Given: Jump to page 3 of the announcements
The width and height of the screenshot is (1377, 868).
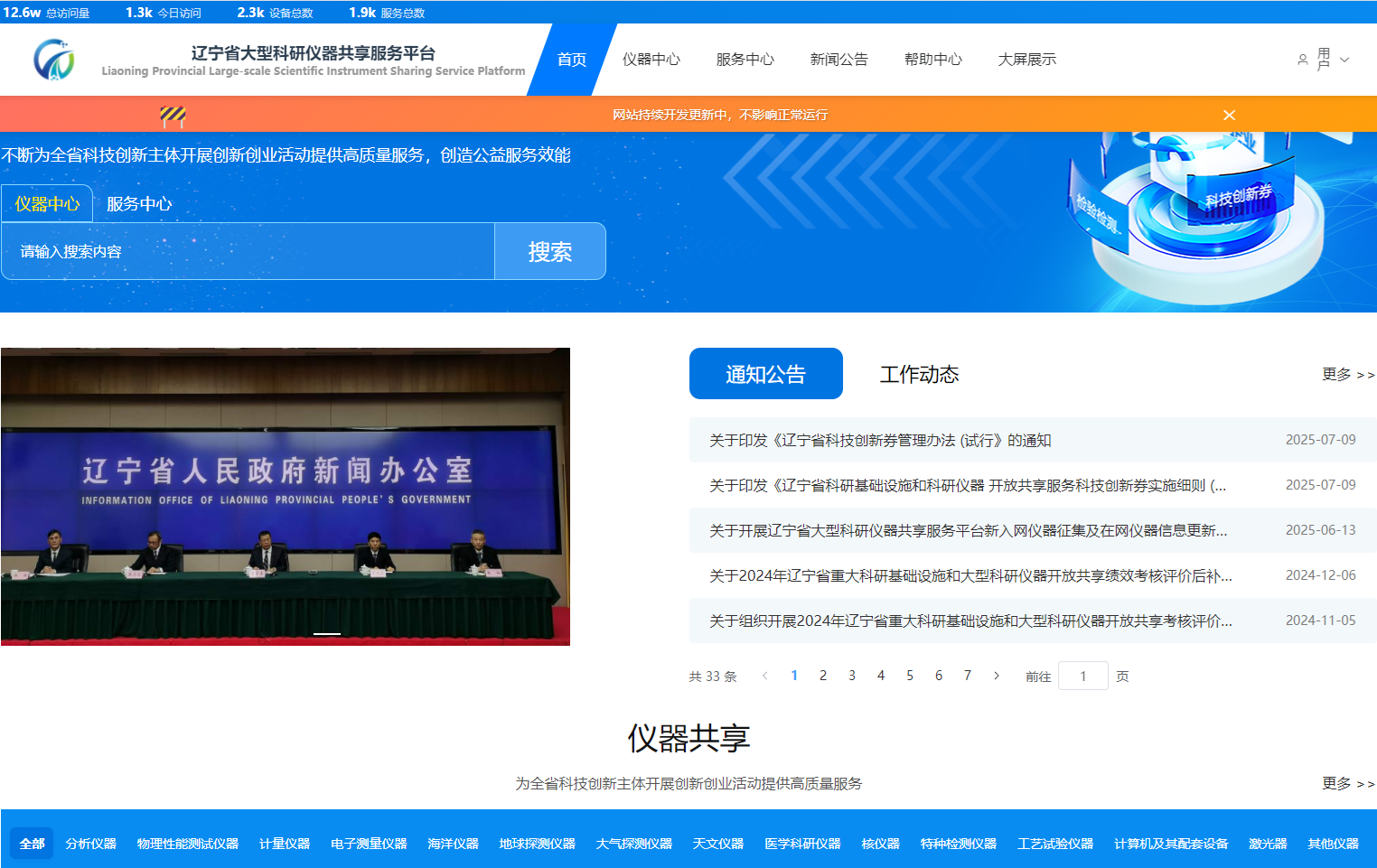Looking at the screenshot, I should coord(851,675).
